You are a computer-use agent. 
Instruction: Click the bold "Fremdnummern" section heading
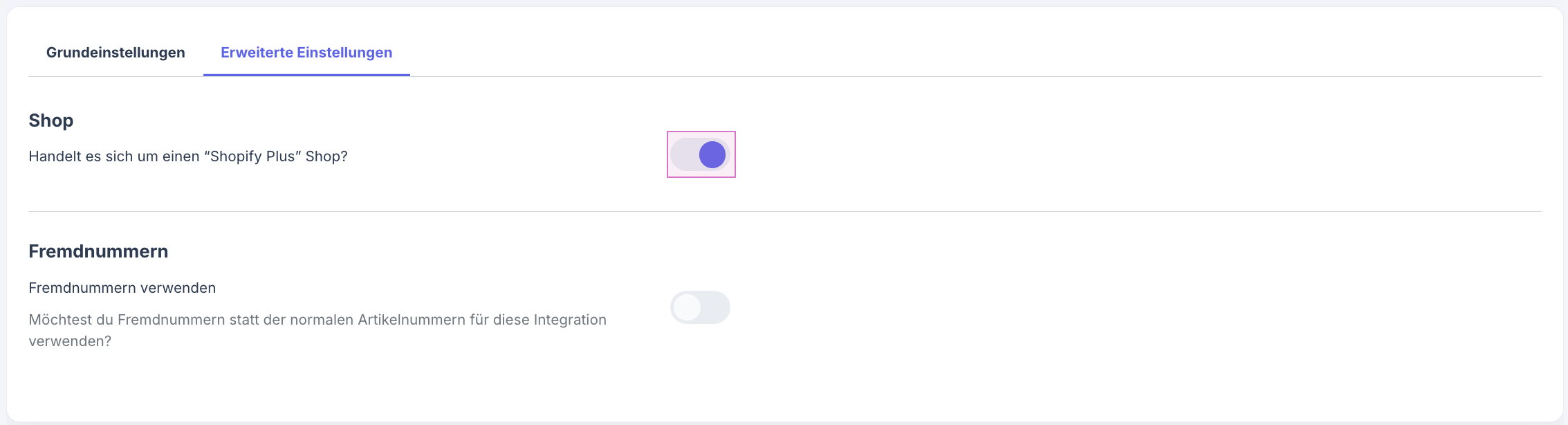[98, 251]
